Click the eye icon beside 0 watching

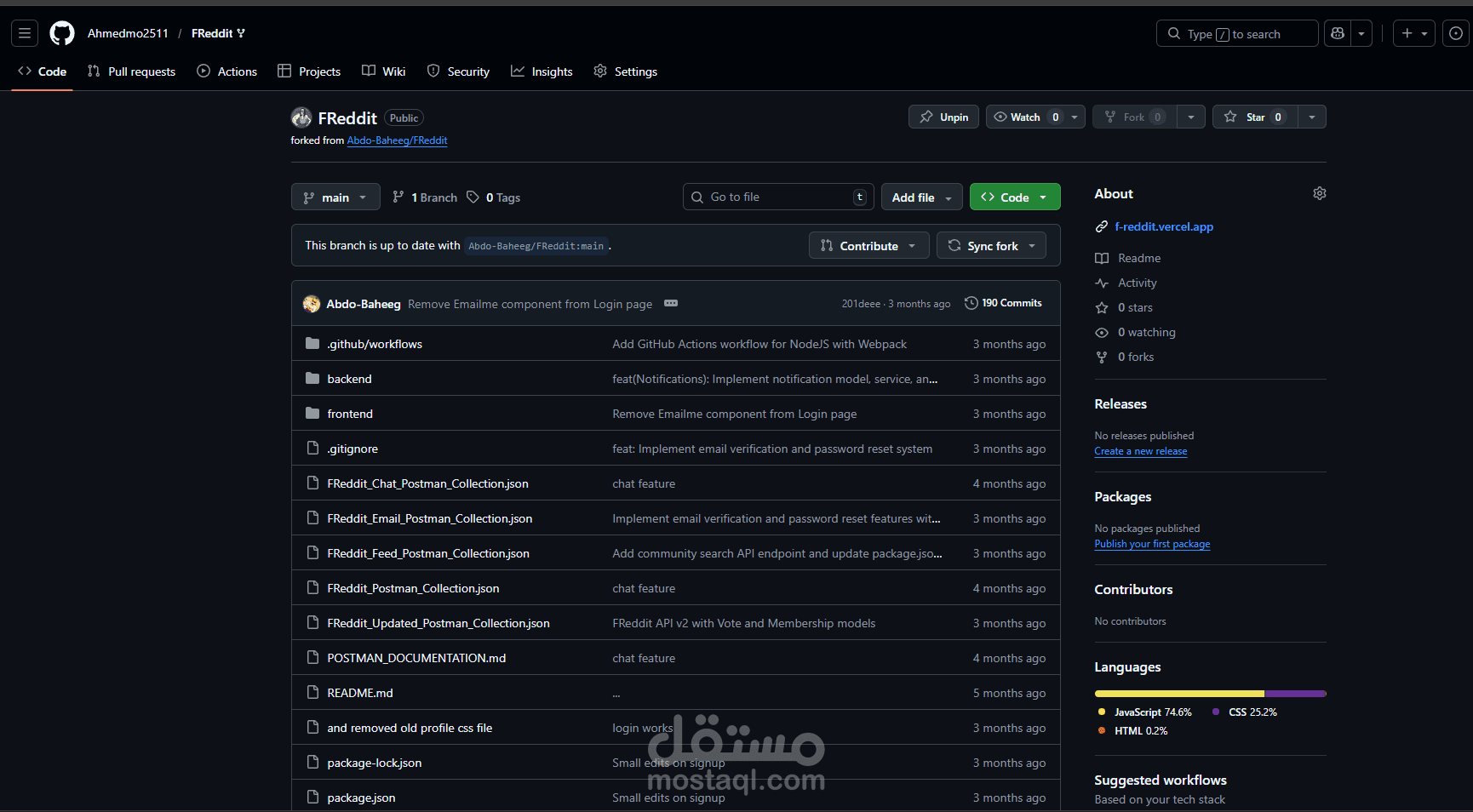point(1102,332)
